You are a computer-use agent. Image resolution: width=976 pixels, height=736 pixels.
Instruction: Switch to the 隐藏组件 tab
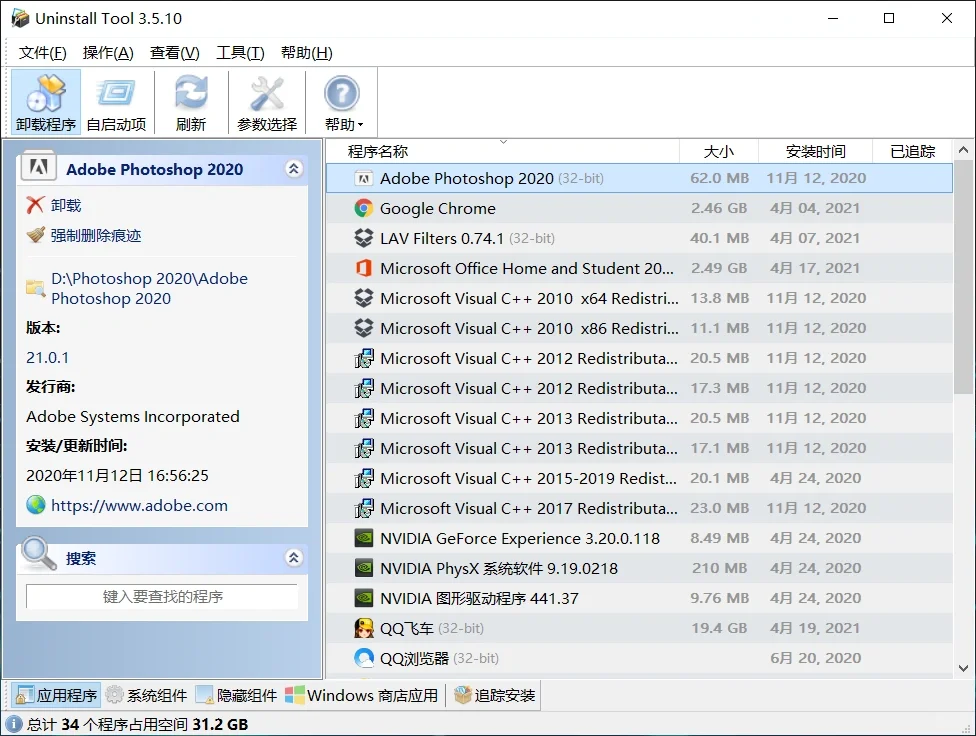(x=237, y=695)
